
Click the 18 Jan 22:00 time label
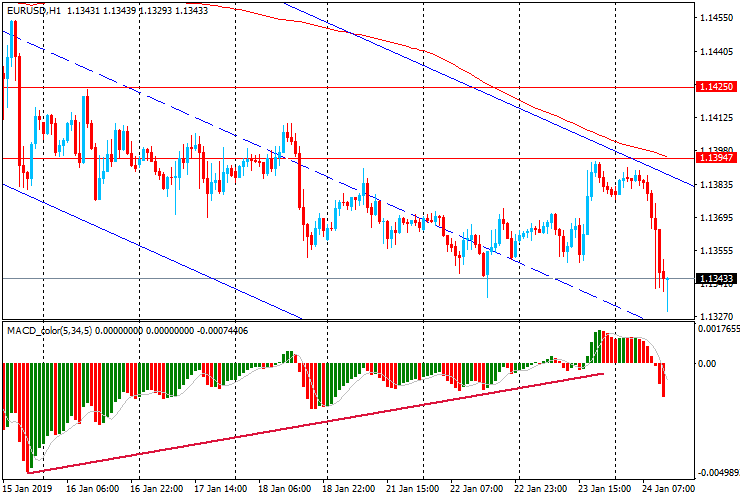pyautogui.click(x=348, y=488)
